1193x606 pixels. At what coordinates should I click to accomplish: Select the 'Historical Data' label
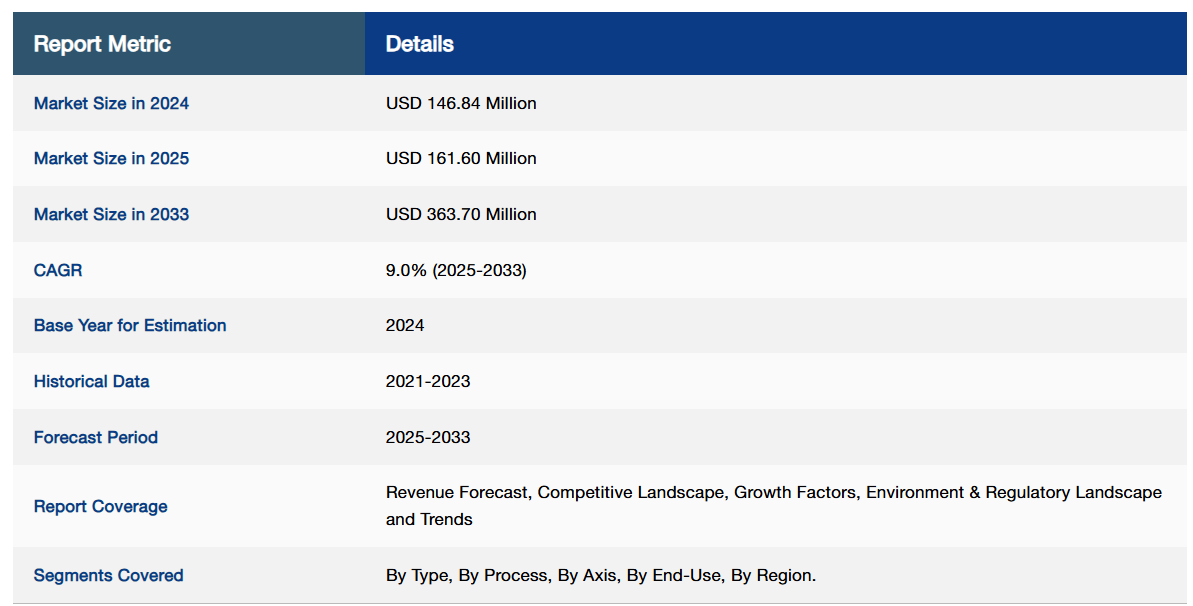point(91,381)
